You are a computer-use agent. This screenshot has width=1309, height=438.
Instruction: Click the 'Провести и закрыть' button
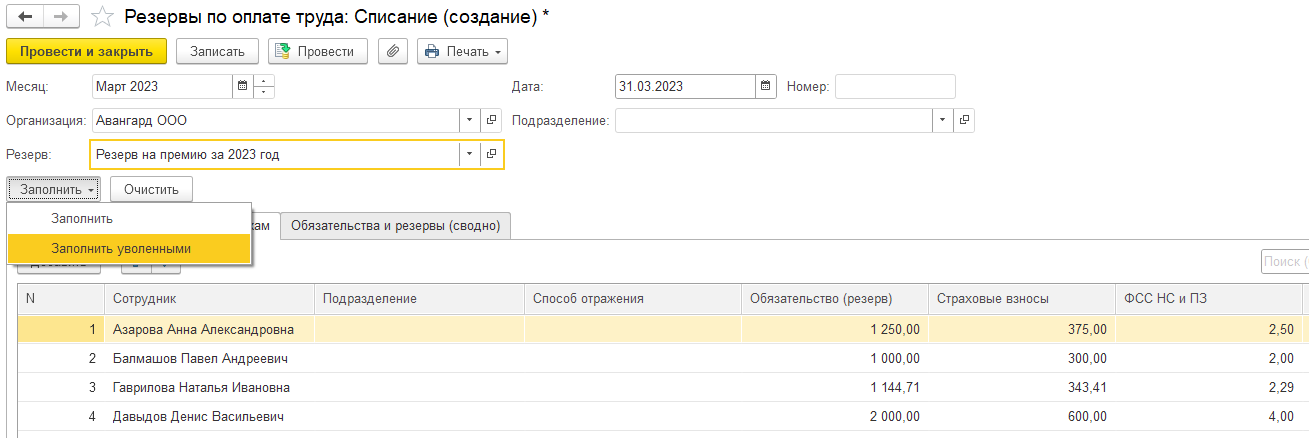pos(86,51)
